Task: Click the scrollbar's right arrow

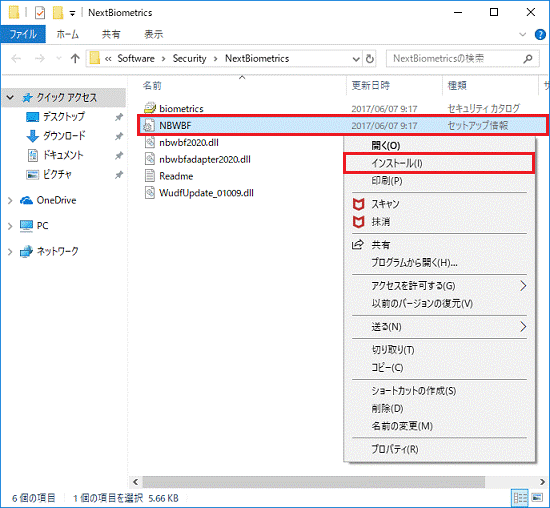Action: [542, 482]
